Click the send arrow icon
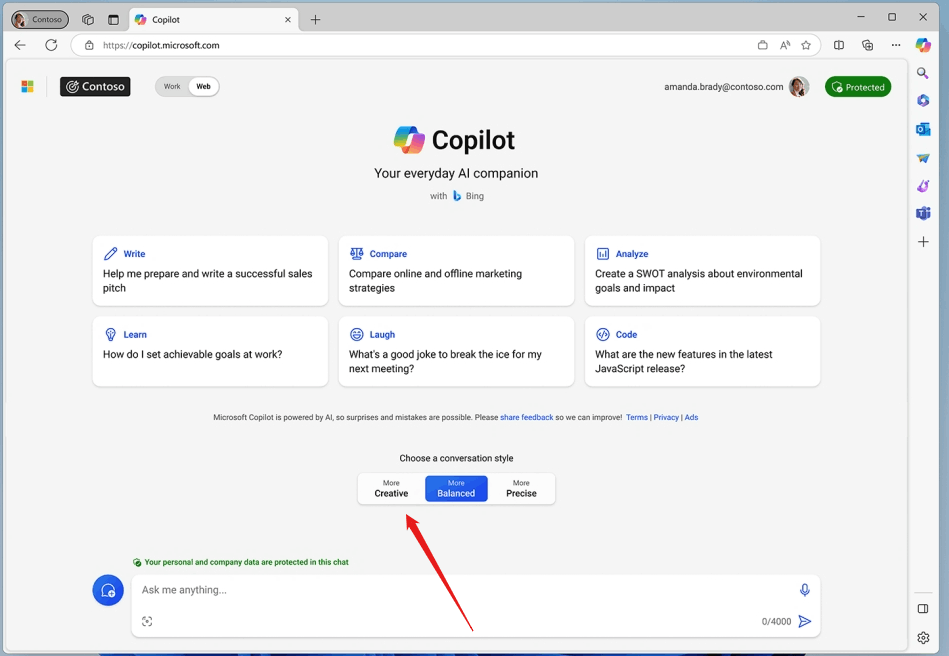Screen dimensions: 949x656 pyautogui.click(x=804, y=622)
